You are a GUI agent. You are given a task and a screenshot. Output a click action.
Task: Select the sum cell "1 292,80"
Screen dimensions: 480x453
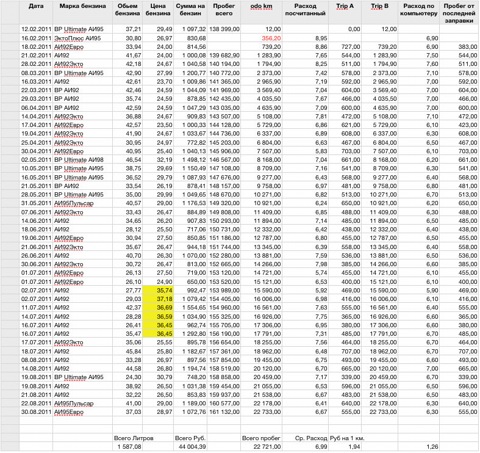190,334
